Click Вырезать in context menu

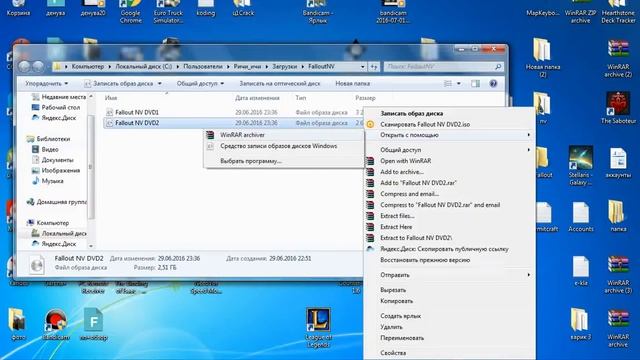pos(393,290)
